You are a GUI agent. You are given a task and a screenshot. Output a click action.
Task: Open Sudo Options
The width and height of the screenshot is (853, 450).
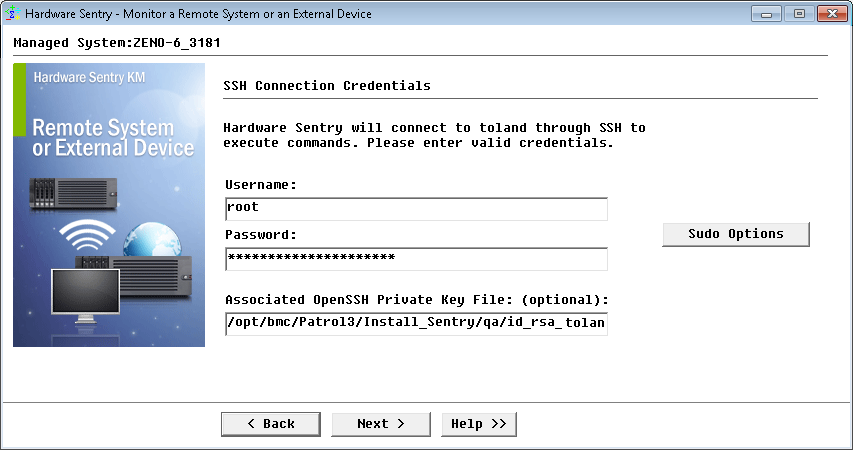tap(735, 234)
